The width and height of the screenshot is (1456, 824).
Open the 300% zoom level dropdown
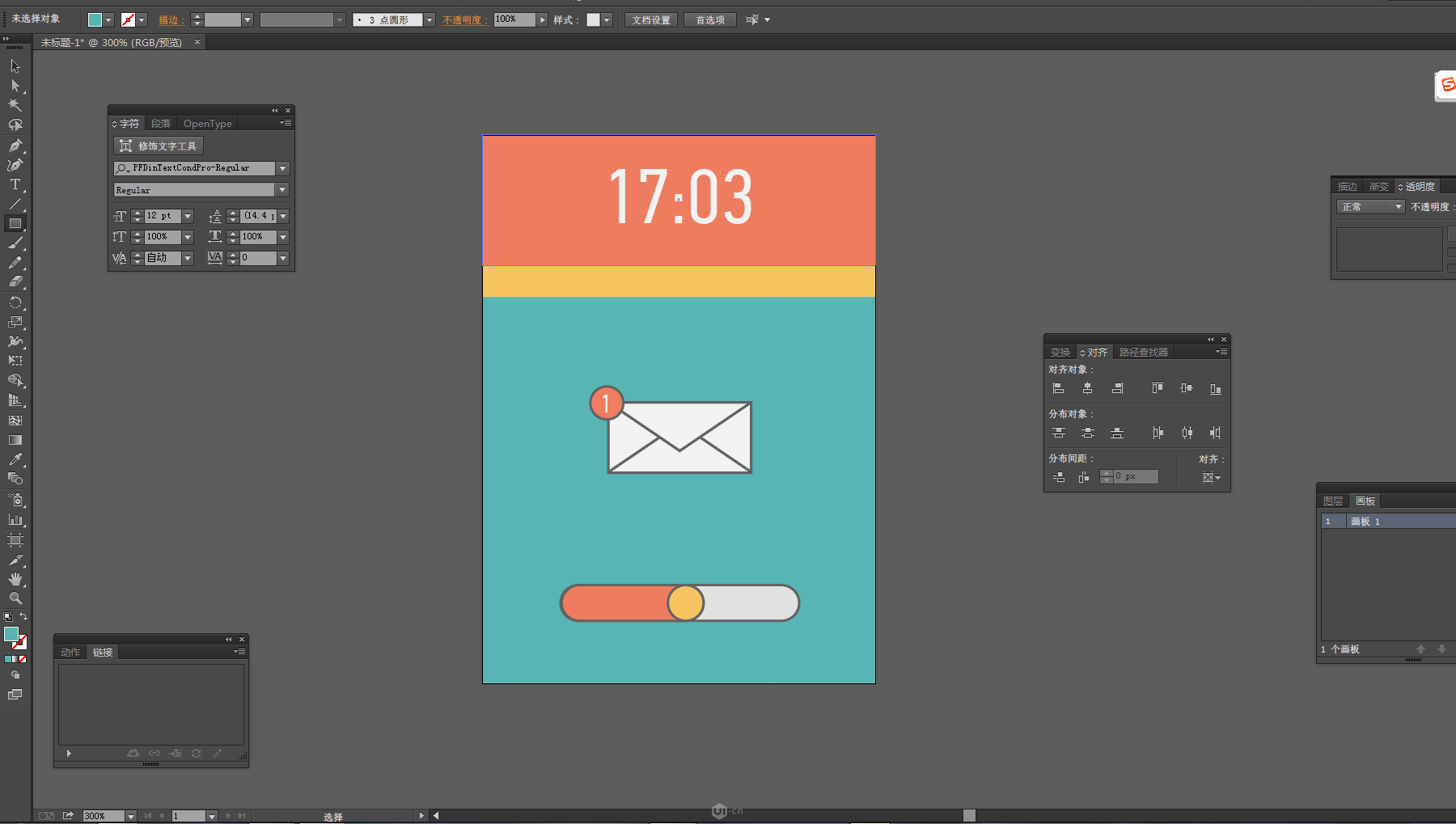(x=130, y=816)
